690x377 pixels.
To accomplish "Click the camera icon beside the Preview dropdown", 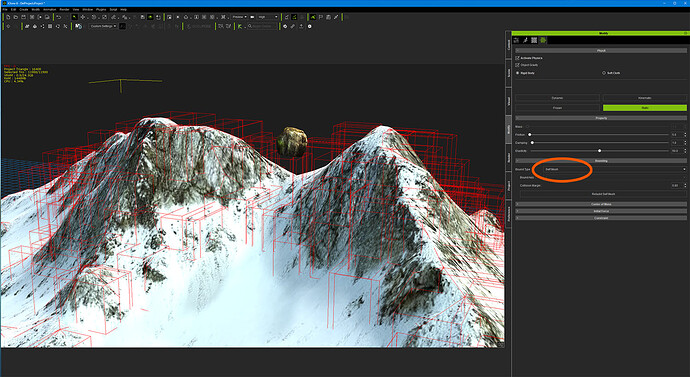I will [253, 17].
